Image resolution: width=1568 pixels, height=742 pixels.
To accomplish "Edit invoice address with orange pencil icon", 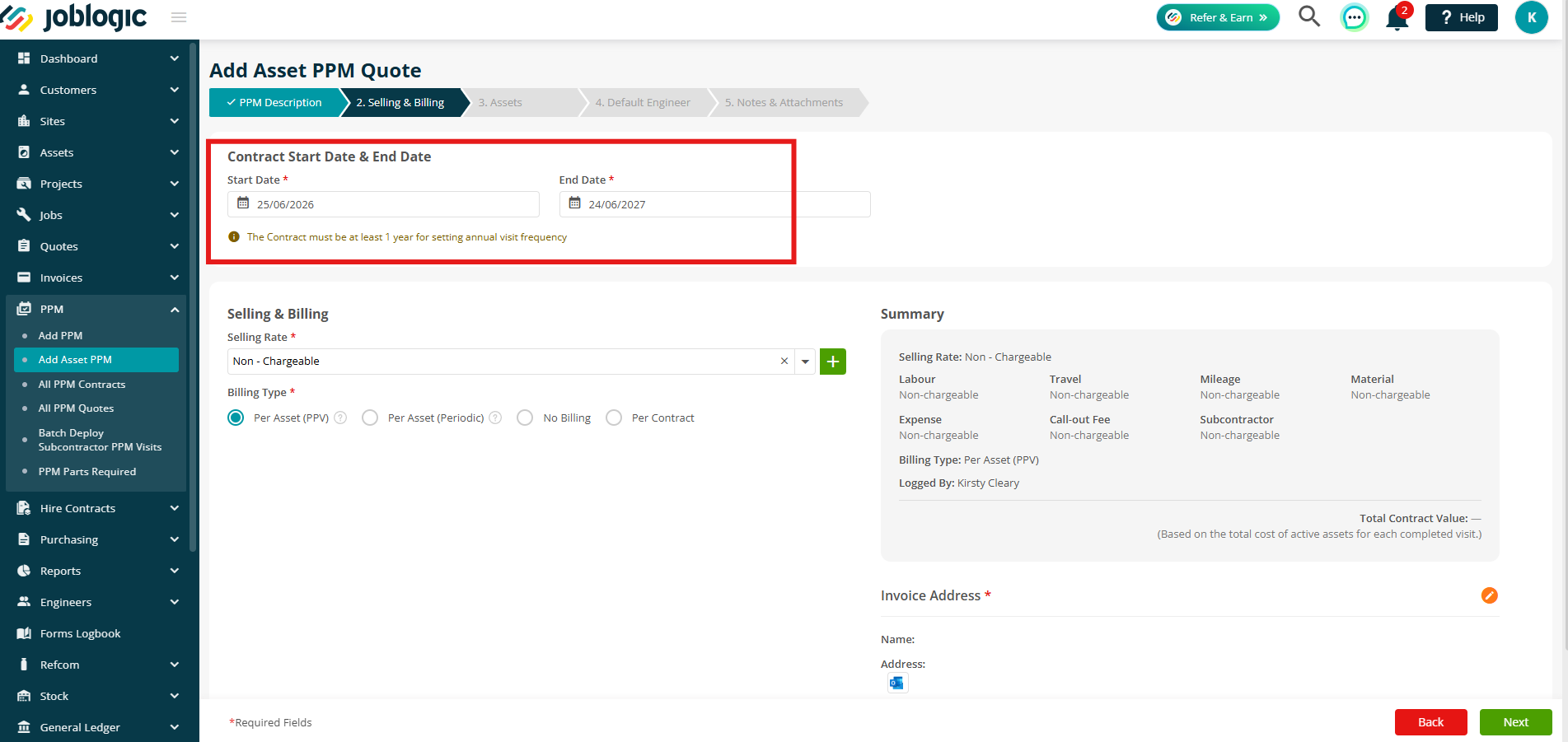I will (x=1489, y=595).
